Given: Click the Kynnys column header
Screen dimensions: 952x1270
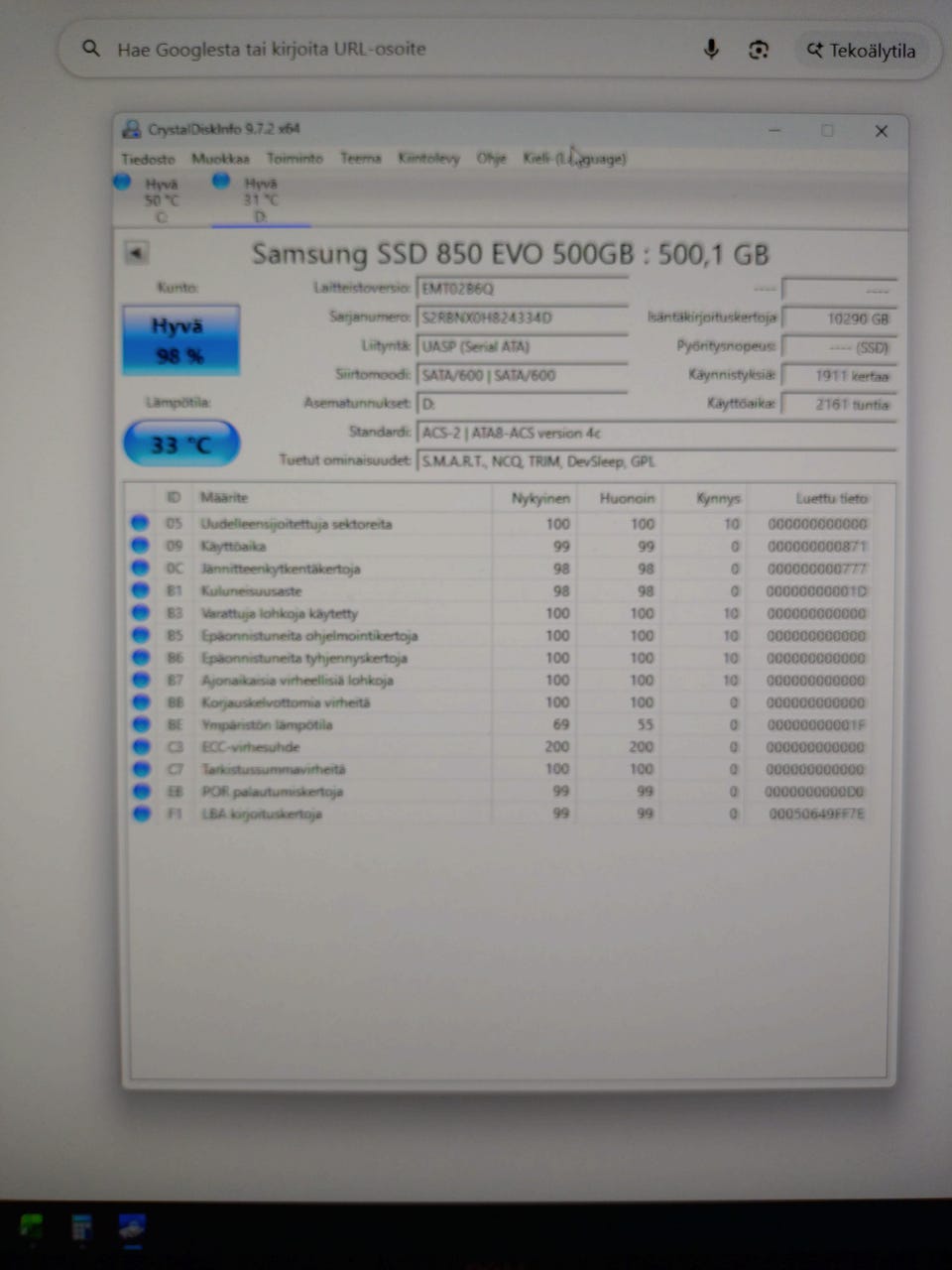Looking at the screenshot, I should tap(718, 498).
